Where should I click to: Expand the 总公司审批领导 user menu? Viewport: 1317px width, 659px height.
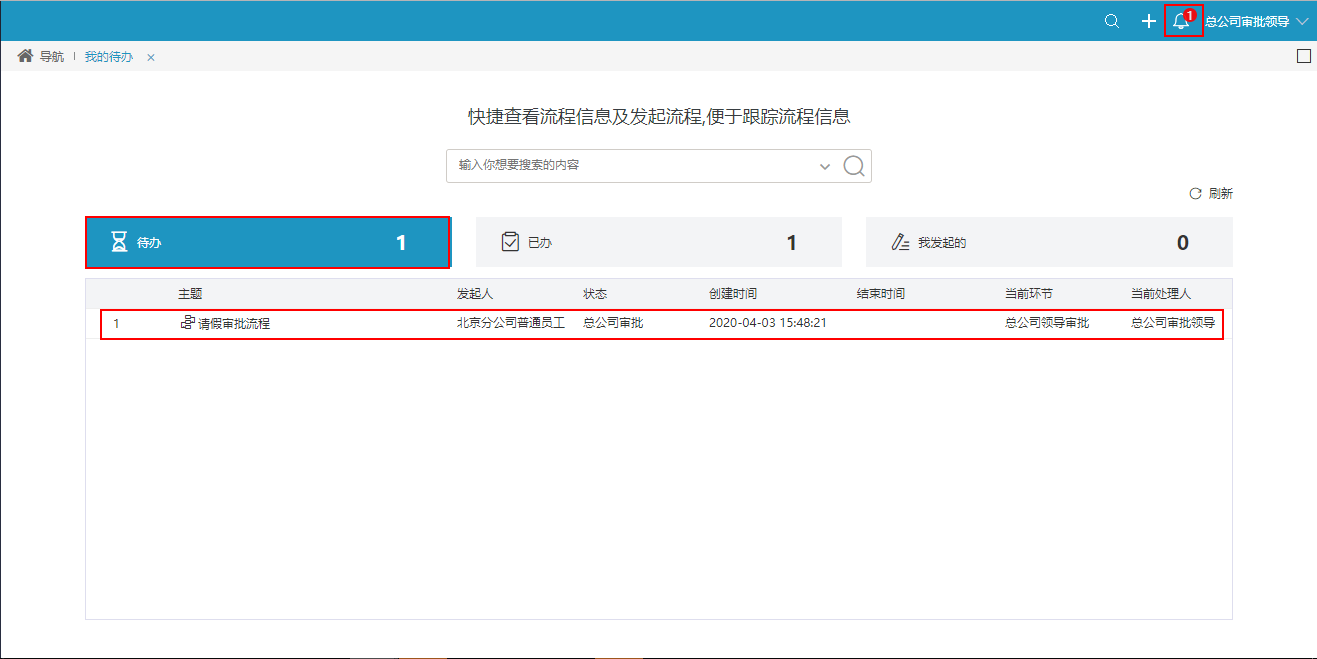click(x=1257, y=21)
